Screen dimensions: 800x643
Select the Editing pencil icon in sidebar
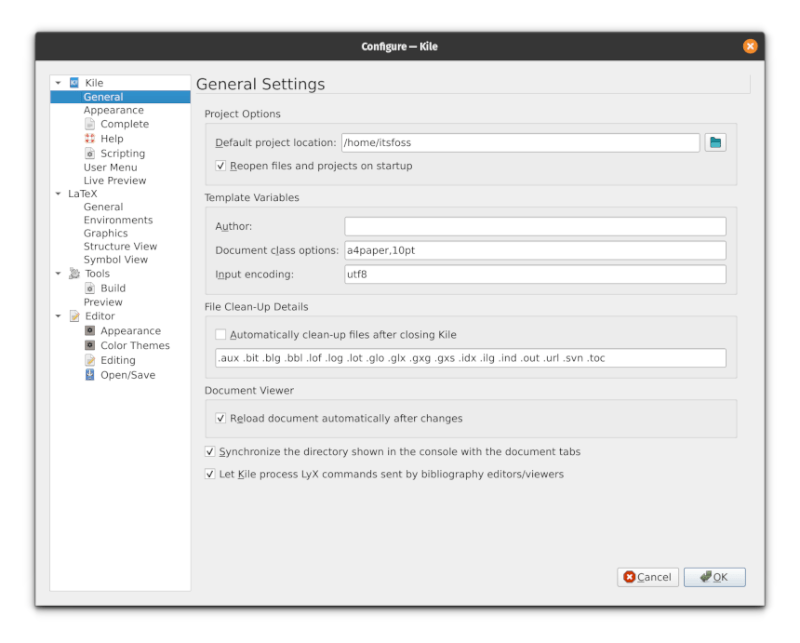(90, 360)
